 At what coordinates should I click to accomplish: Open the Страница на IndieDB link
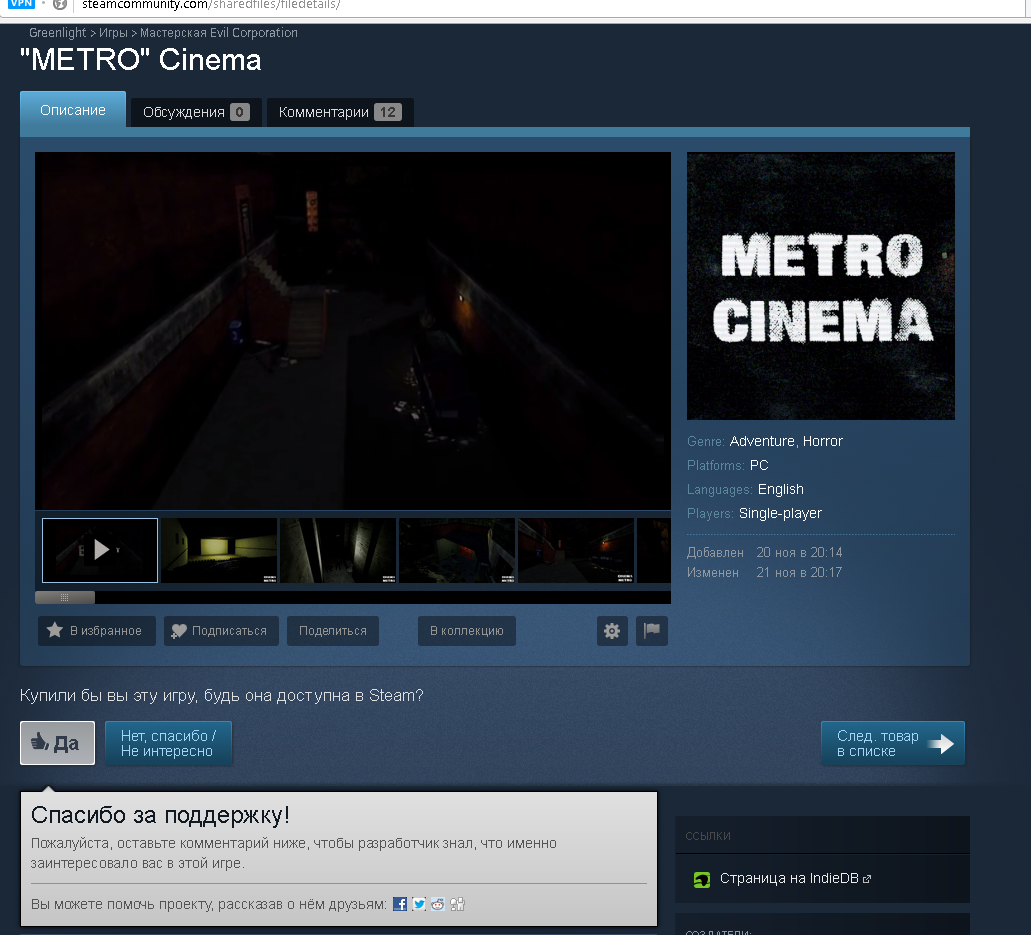789,878
